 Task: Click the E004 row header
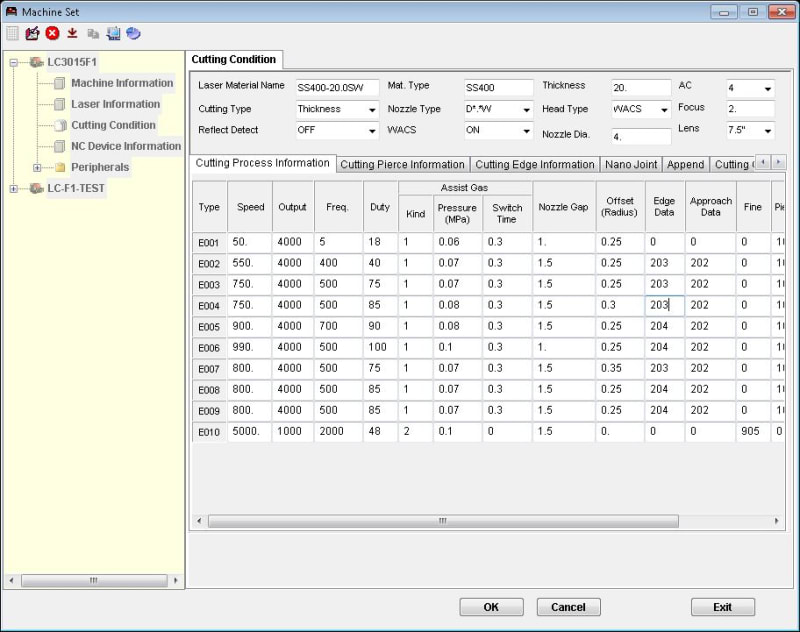[209, 306]
